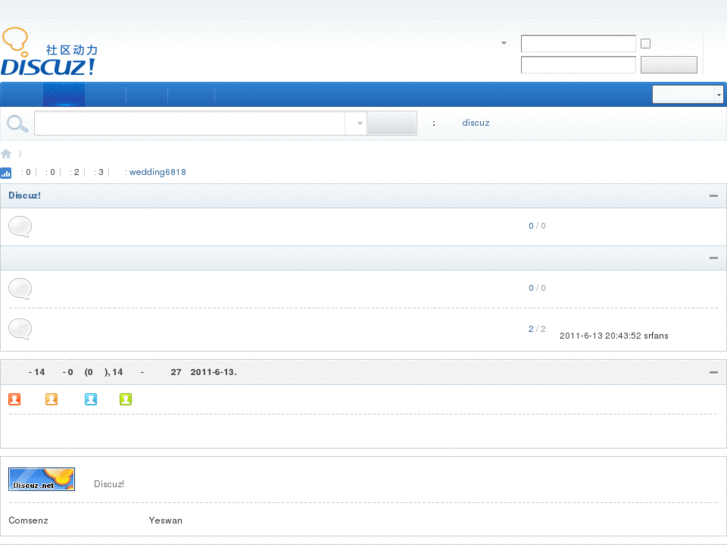
Task: Focus the password field below the username field
Action: [x=578, y=65]
